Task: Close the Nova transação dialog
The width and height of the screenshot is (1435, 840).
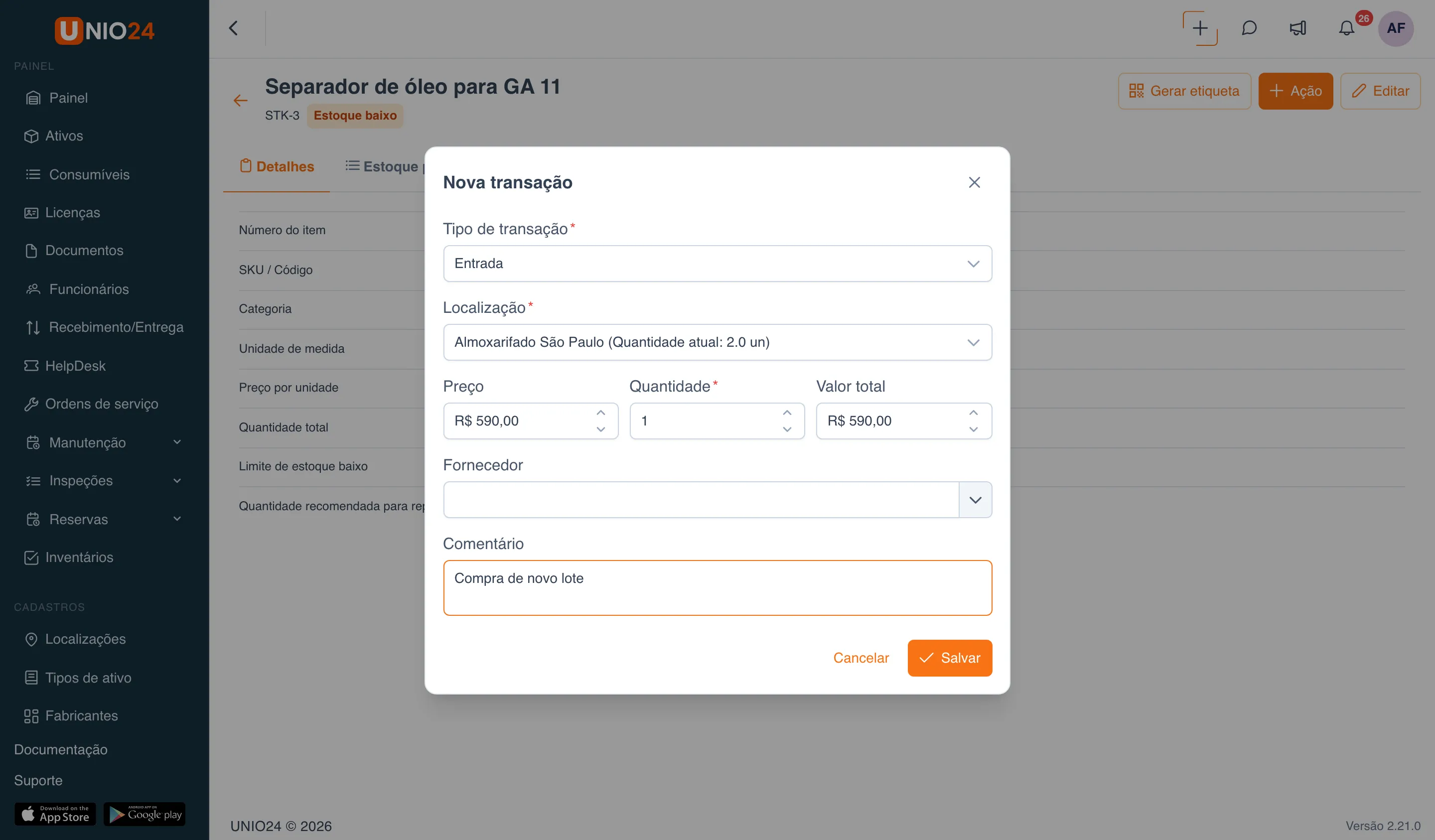Action: pyautogui.click(x=974, y=182)
